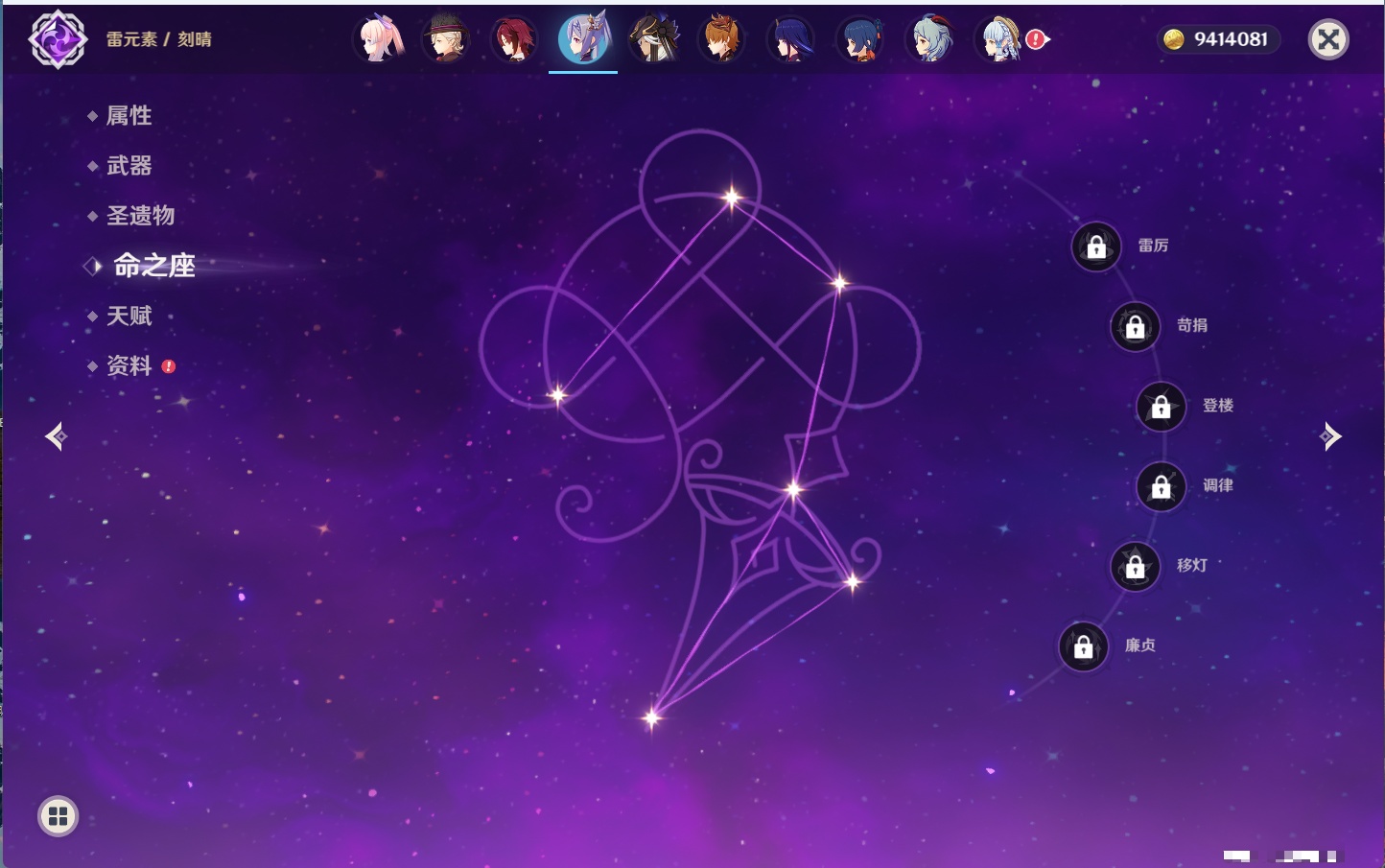Screen dimensions: 1385x868
Task: Open the 天赋 talents page
Action: point(129,316)
